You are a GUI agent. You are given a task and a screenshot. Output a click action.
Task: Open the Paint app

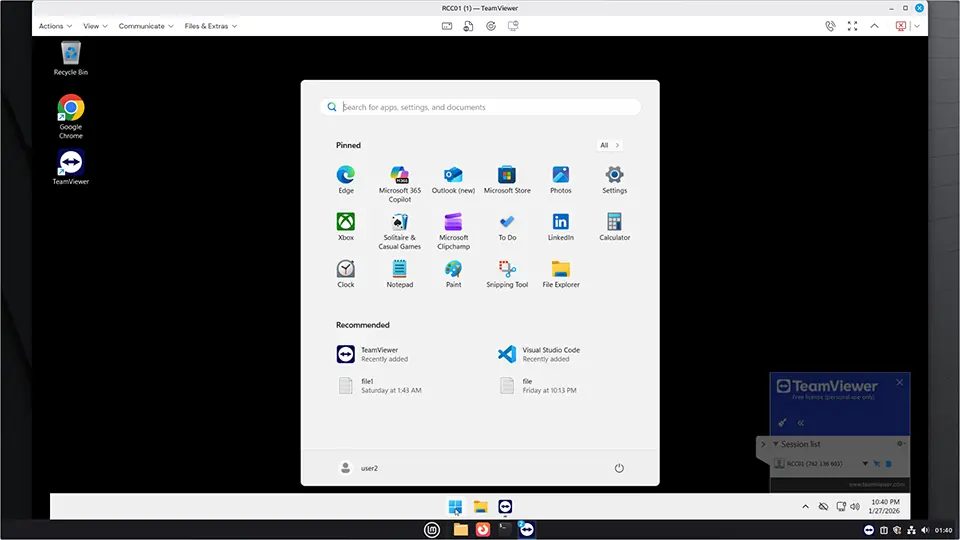(x=453, y=274)
